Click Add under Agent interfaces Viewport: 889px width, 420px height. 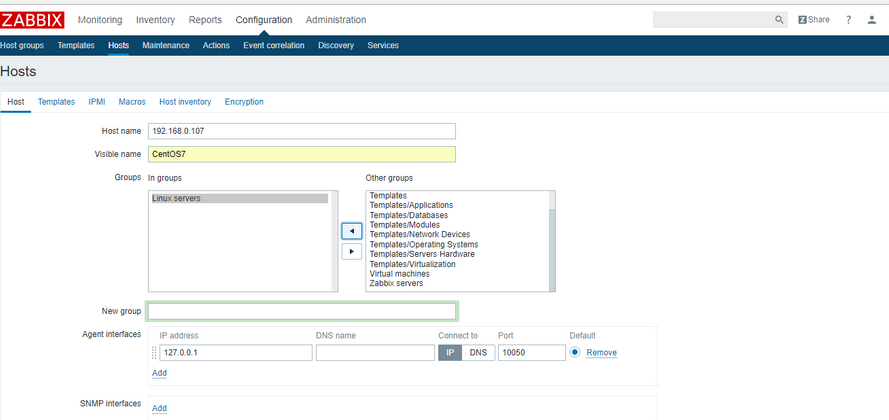coord(159,373)
